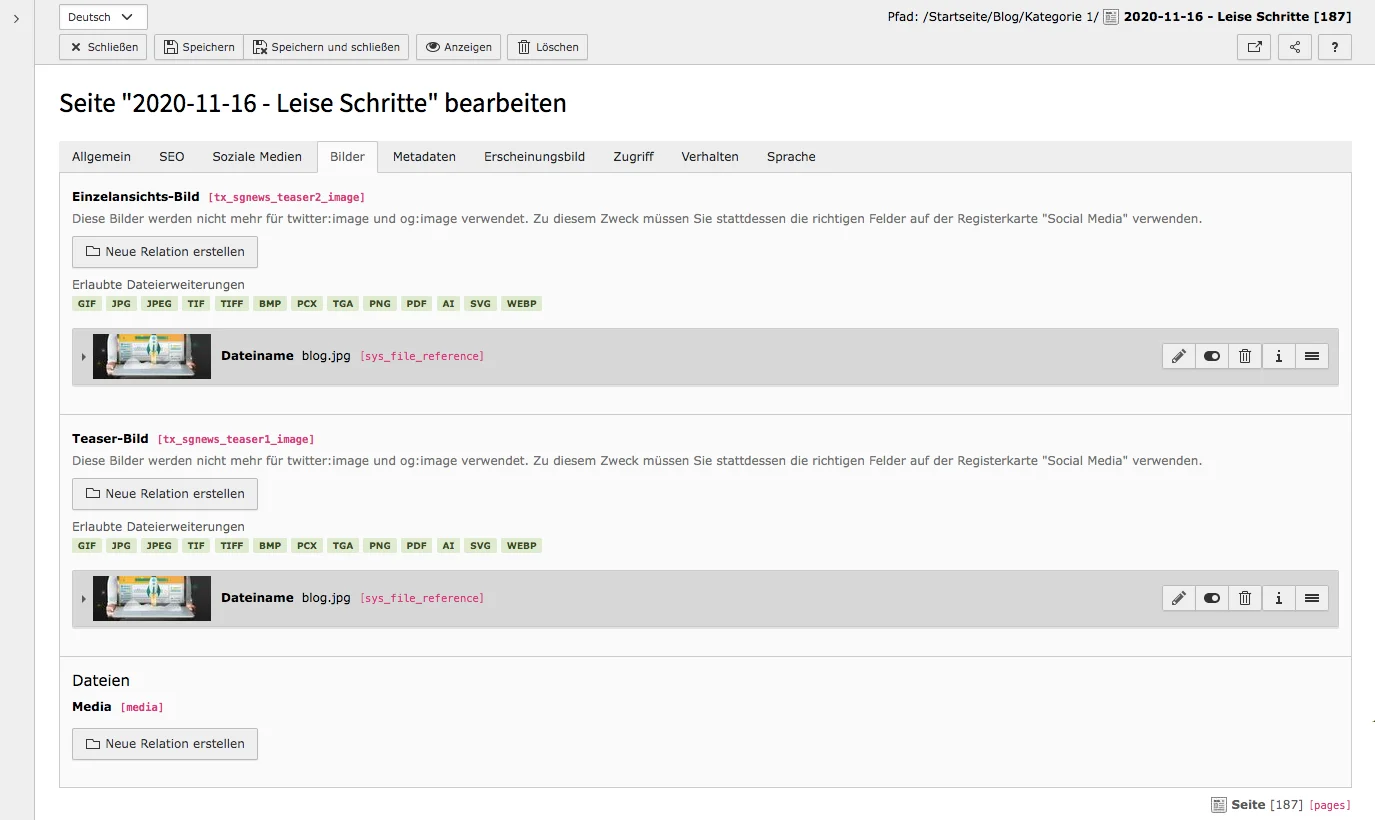Click Speichern und schließen button
The width and height of the screenshot is (1375, 820).
[x=326, y=47]
